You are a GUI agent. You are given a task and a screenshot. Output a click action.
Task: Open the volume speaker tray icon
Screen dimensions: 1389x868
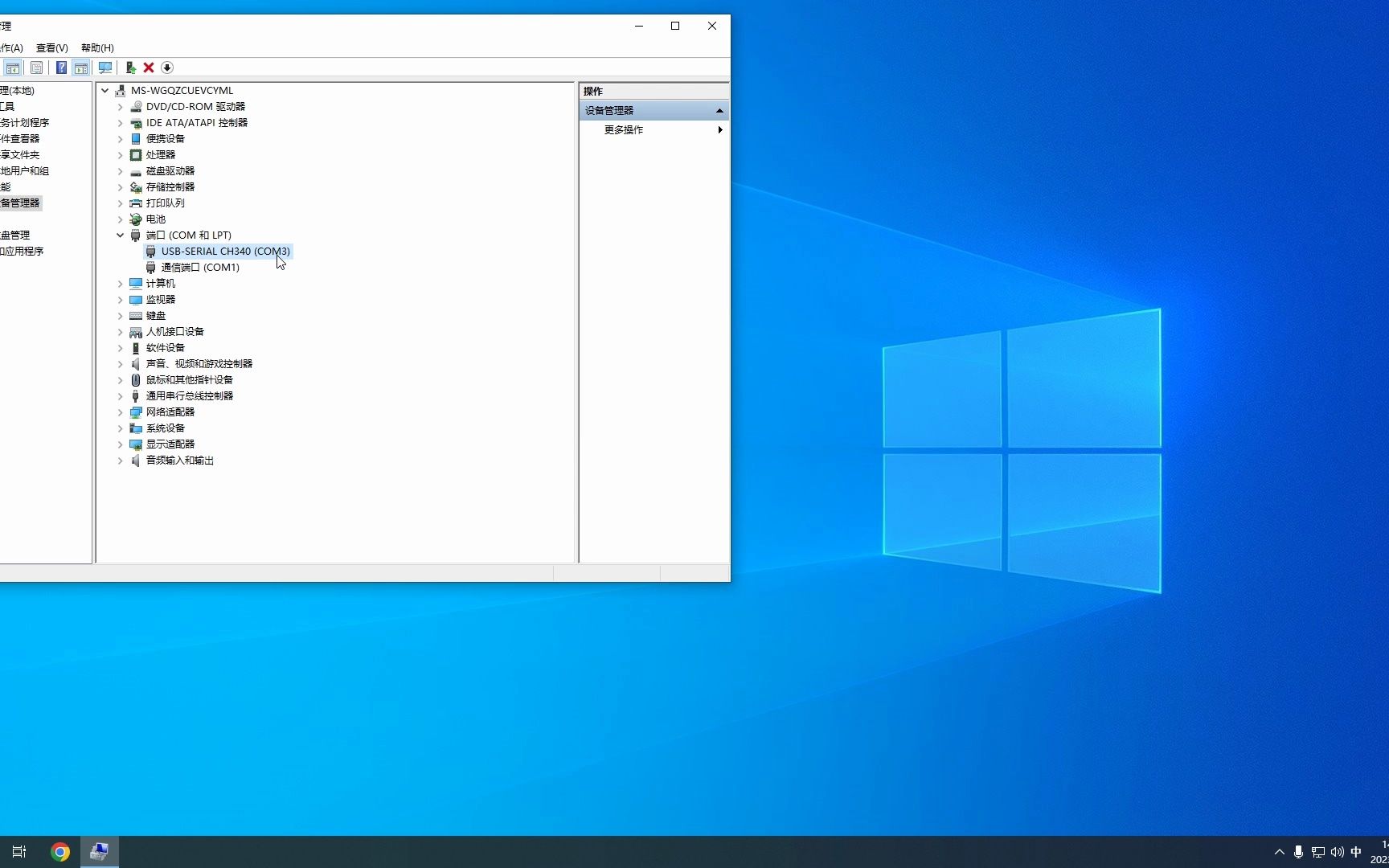click(x=1338, y=852)
